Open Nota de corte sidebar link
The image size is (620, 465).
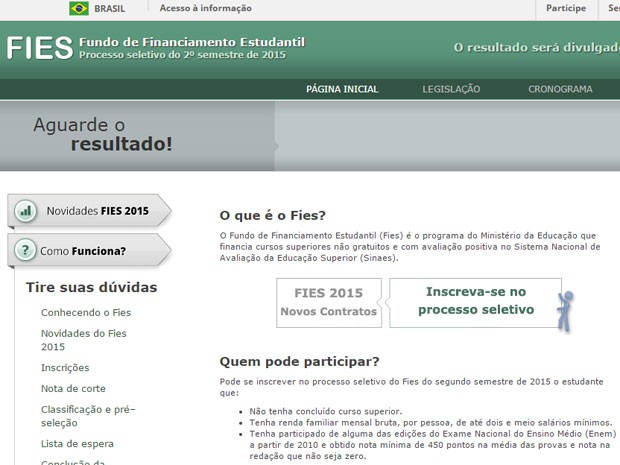[73, 388]
